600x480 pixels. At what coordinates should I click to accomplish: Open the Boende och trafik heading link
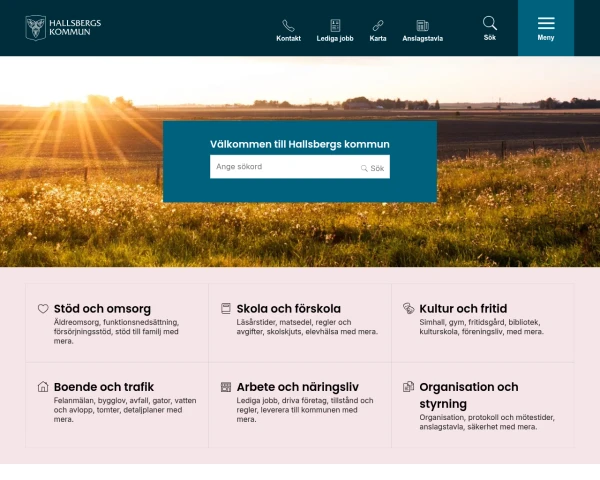click(x=104, y=387)
